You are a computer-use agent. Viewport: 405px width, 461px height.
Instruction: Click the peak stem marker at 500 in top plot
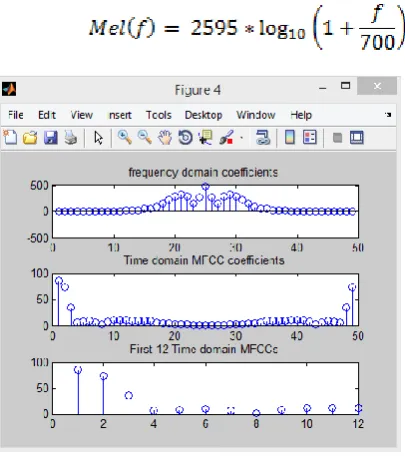pos(206,187)
